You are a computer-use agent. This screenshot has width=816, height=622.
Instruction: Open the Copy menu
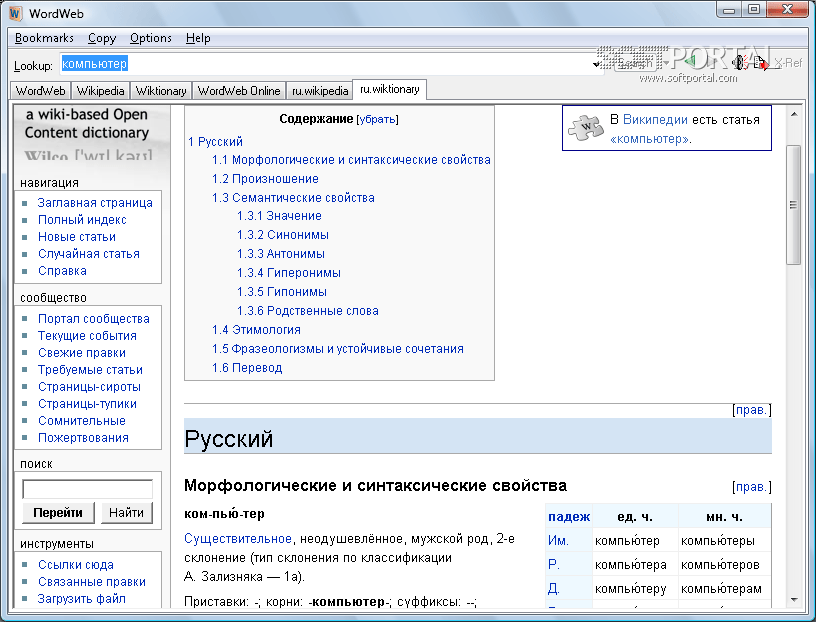click(x=101, y=38)
